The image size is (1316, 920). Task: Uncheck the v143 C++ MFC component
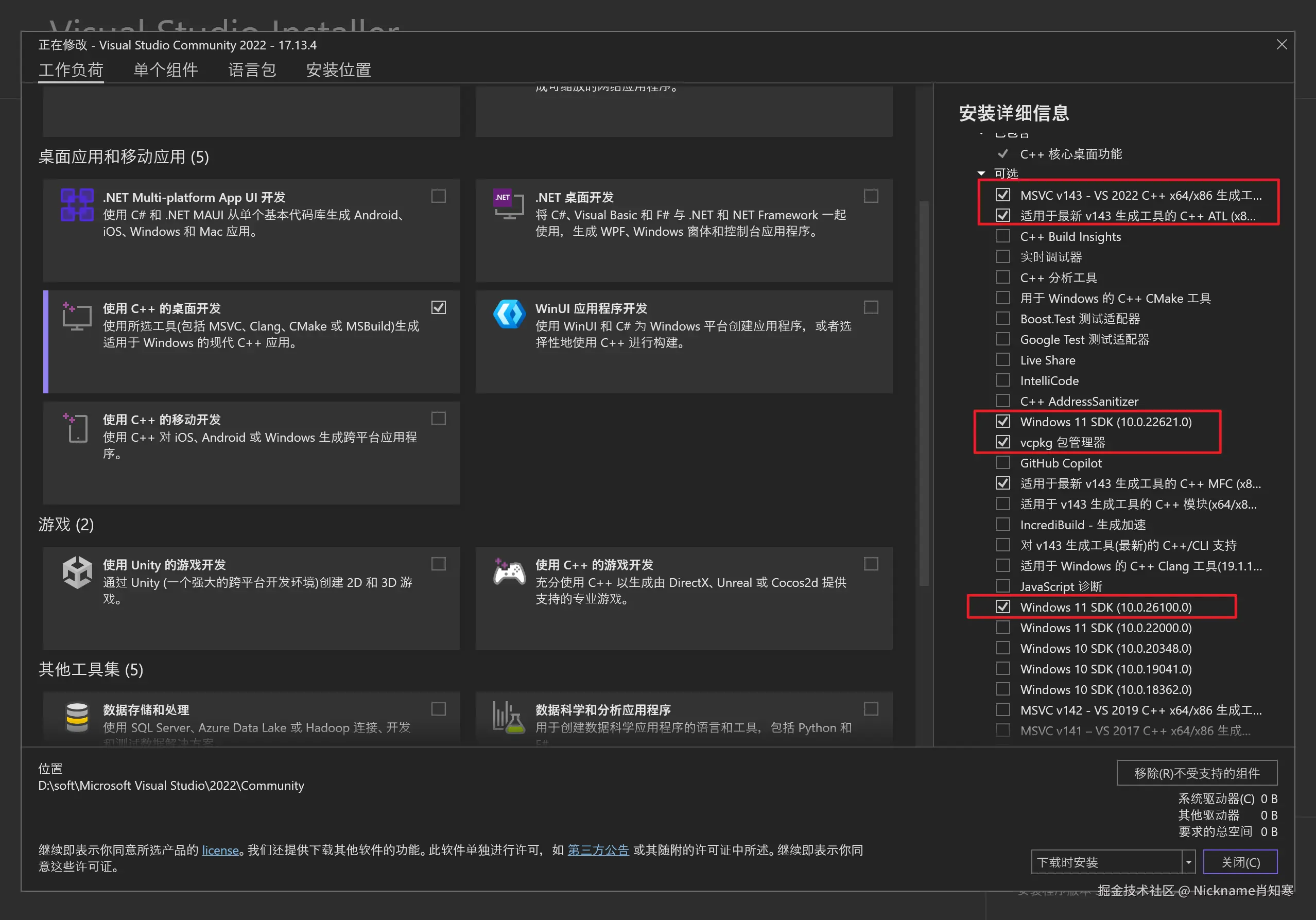[1002, 482]
